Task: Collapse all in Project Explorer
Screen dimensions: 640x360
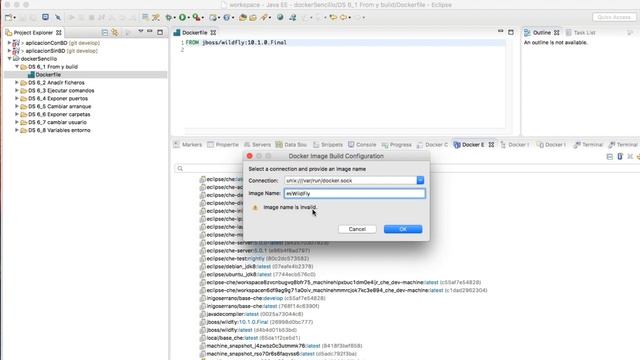Action: pos(105,32)
